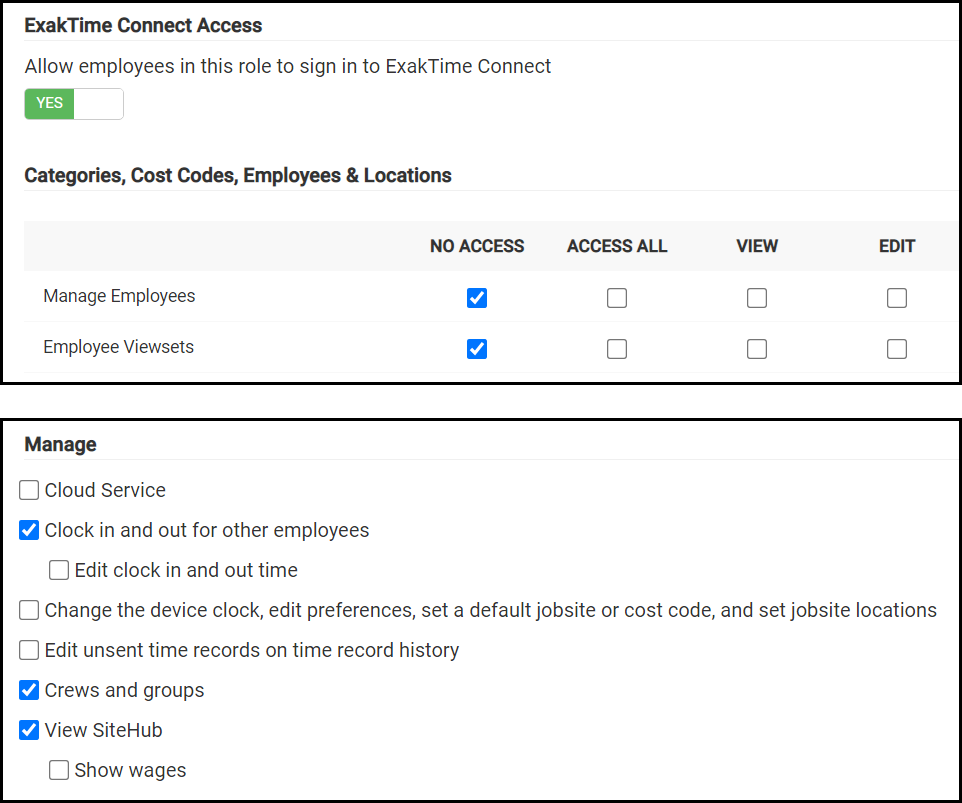Viewport: 962px width, 803px height.
Task: Uncheck View SiteHub
Action: coord(29,730)
